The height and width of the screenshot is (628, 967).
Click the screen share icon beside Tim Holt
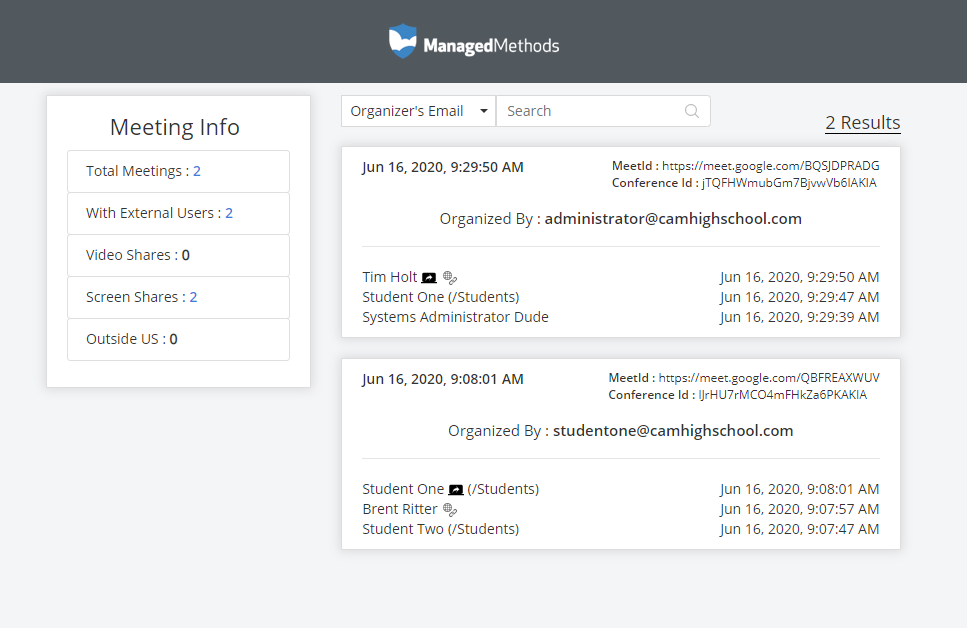pos(429,278)
